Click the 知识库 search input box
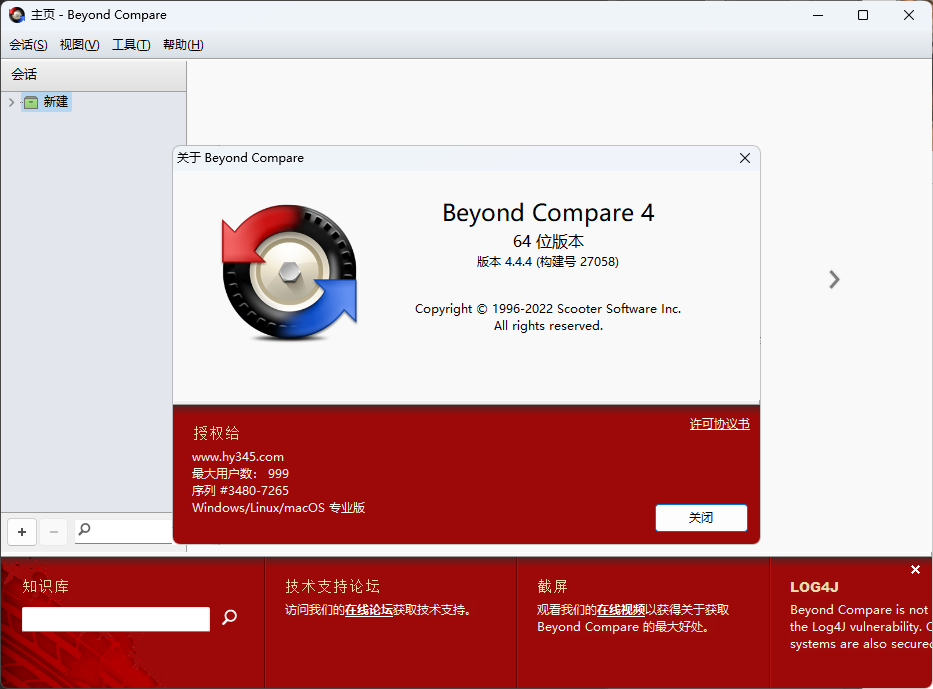Viewport: 933px width, 689px height. [116, 619]
